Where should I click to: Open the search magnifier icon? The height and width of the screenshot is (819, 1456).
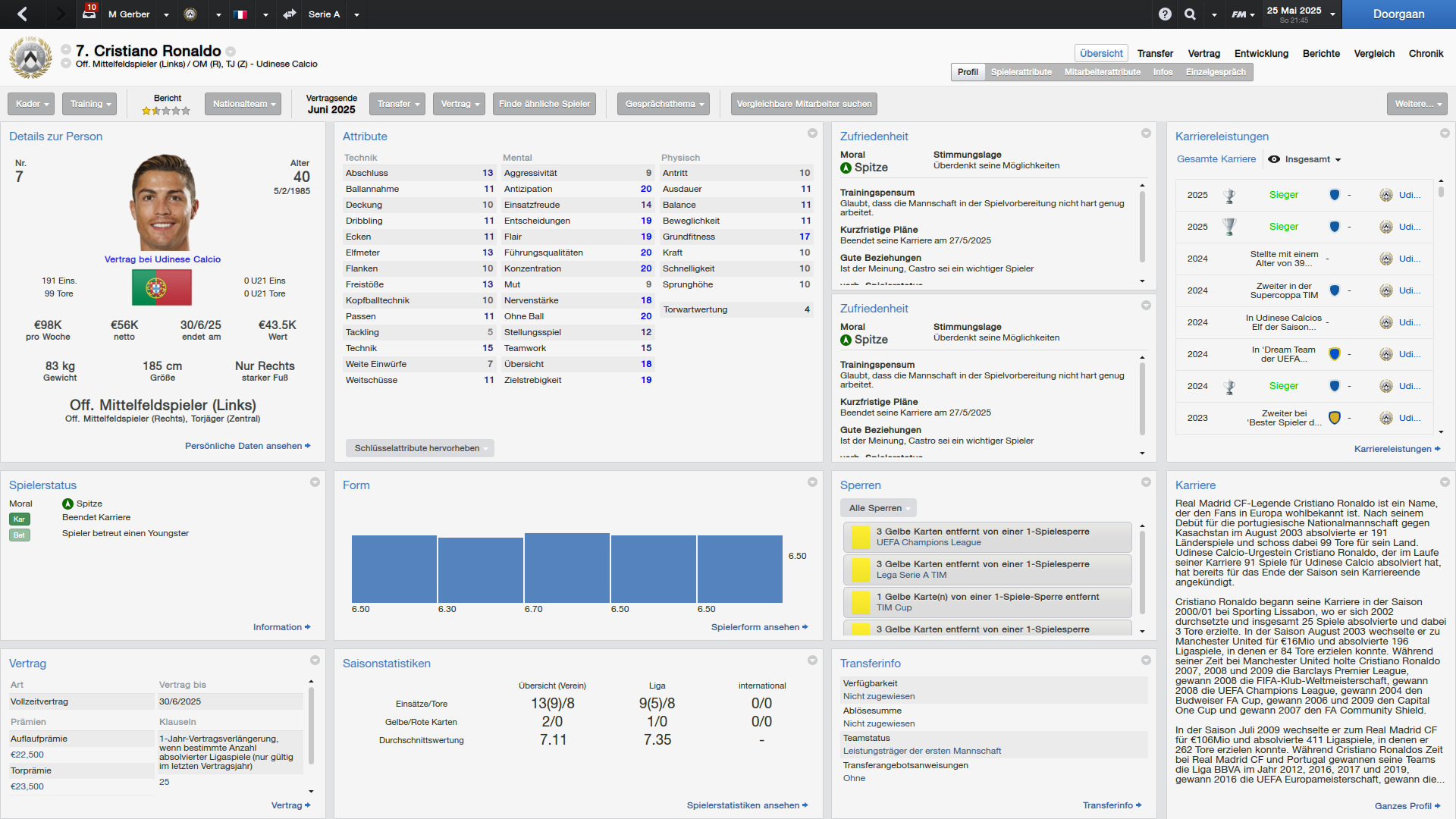pos(1191,14)
